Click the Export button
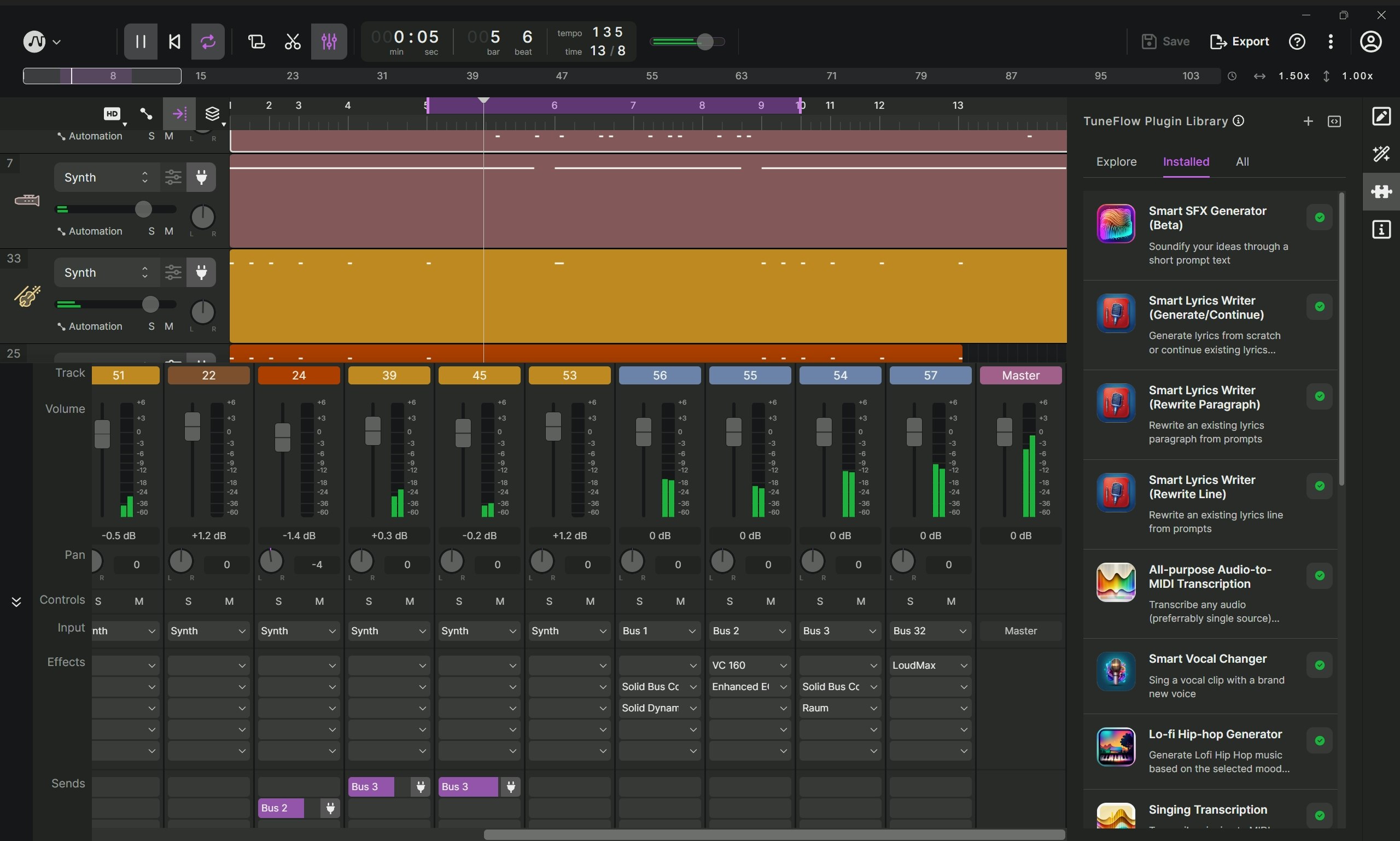 1239,42
